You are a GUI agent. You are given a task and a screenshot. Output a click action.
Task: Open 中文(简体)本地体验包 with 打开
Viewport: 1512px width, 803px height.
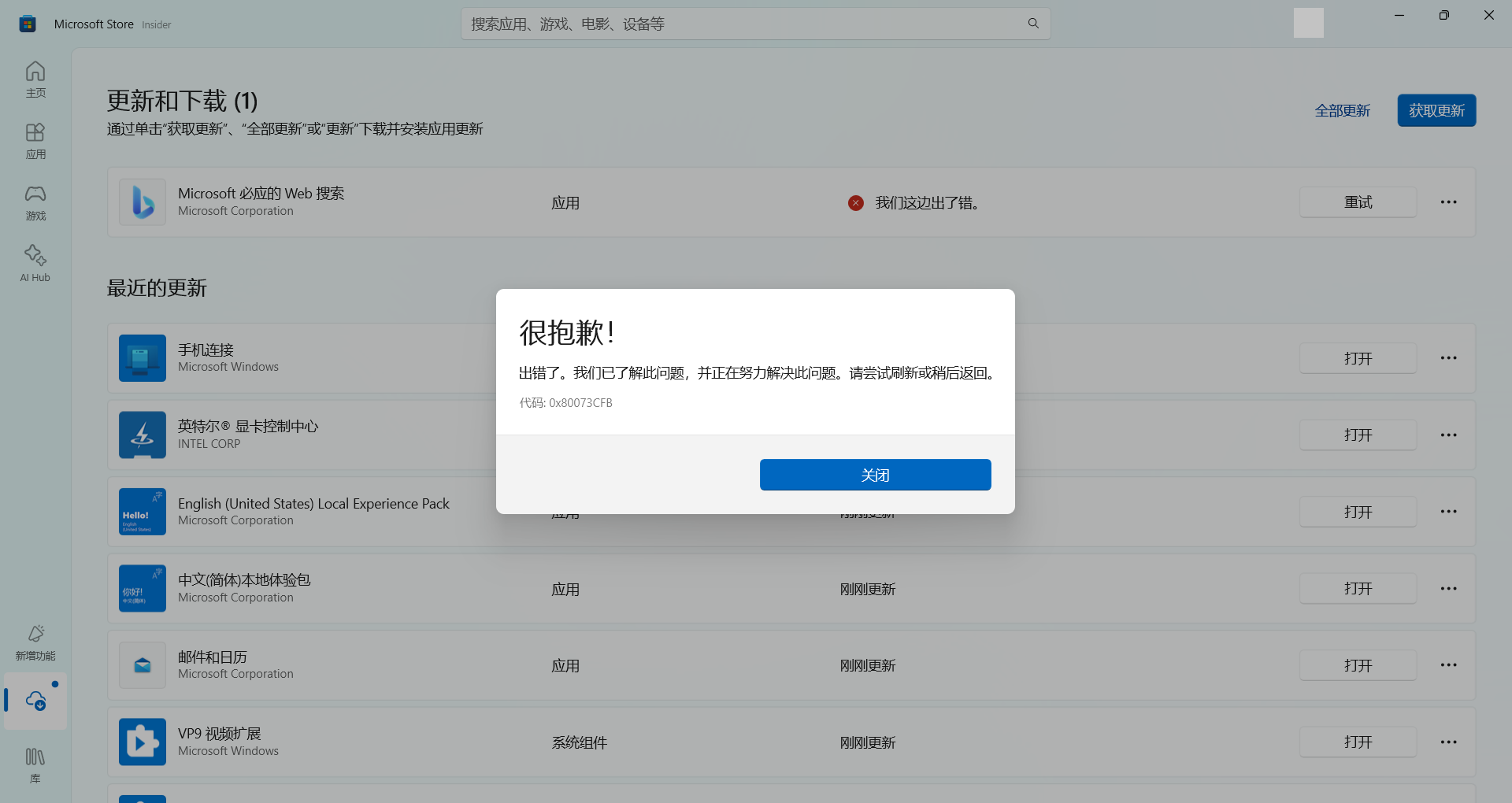[x=1358, y=588]
